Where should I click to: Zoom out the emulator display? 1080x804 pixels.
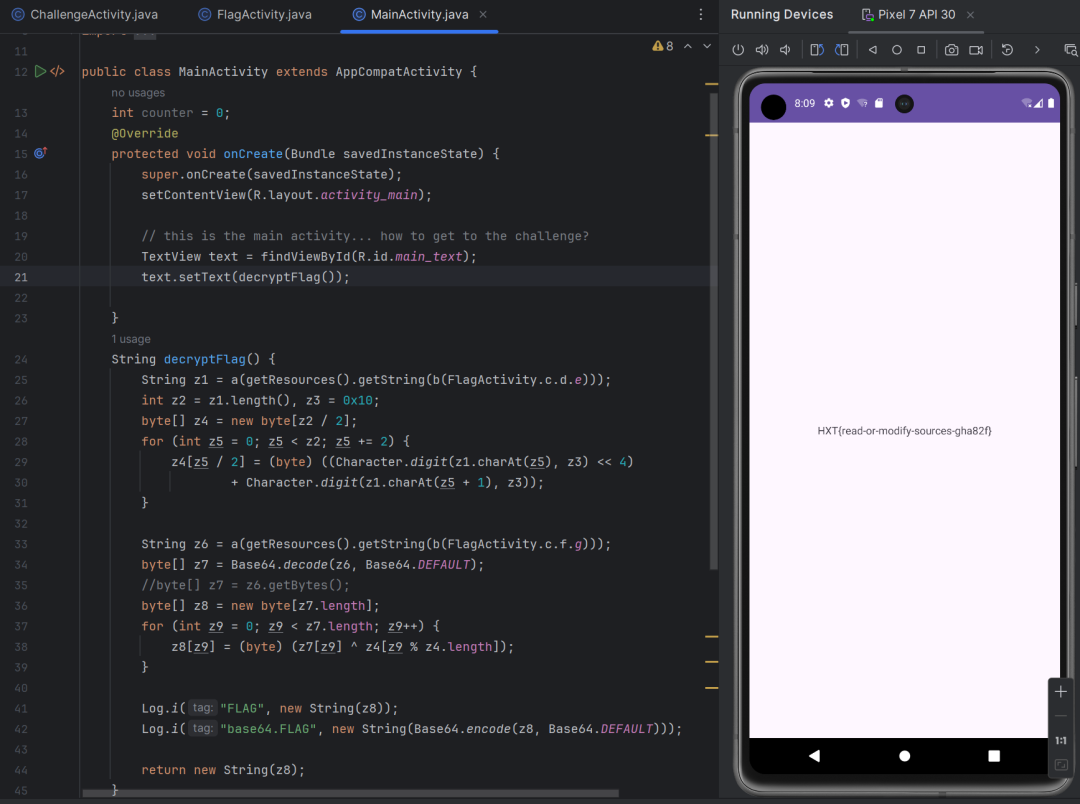click(x=1061, y=717)
